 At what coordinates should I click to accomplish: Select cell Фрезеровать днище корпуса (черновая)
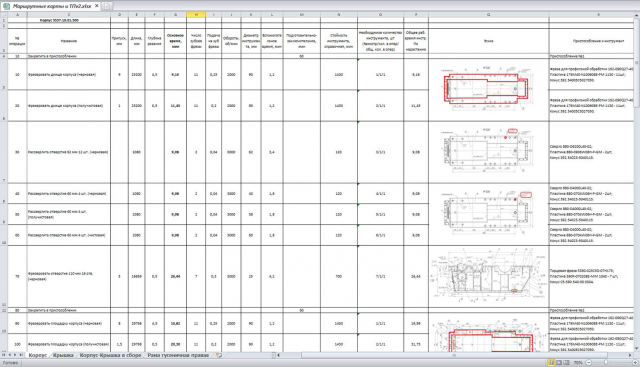69,74
